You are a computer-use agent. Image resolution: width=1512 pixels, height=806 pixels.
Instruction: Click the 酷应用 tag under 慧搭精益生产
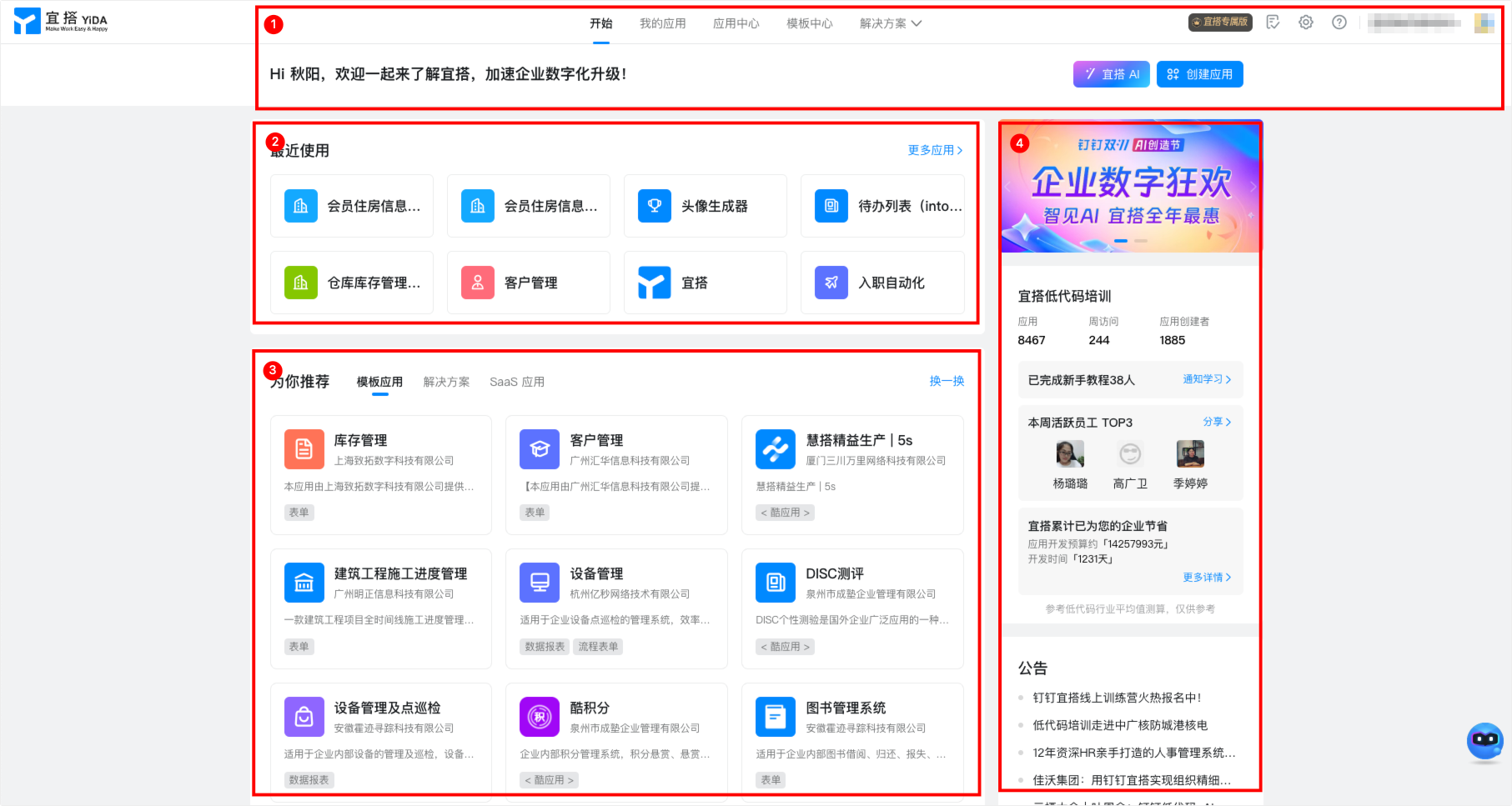(785, 513)
